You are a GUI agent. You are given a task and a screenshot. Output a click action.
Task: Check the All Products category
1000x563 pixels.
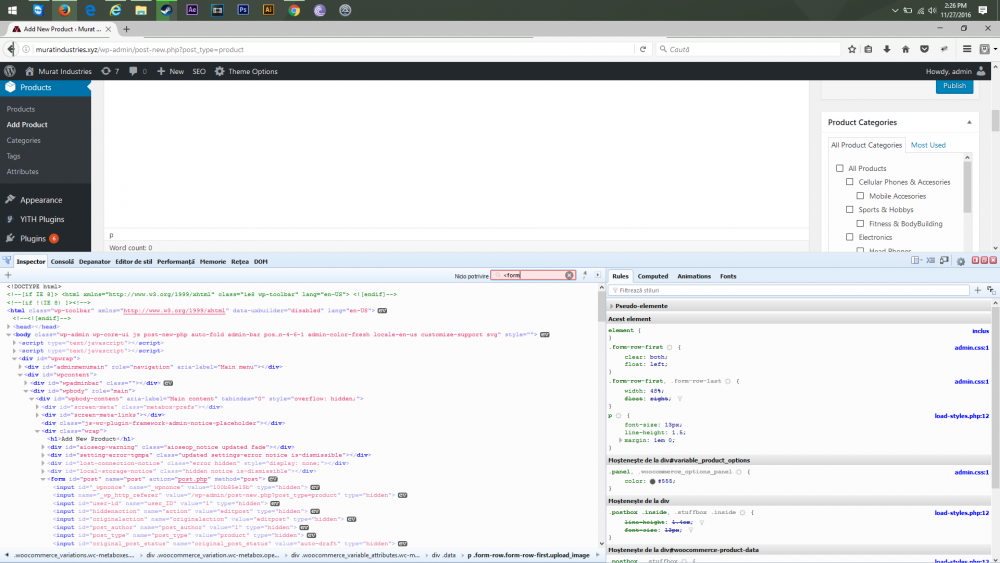[839, 168]
